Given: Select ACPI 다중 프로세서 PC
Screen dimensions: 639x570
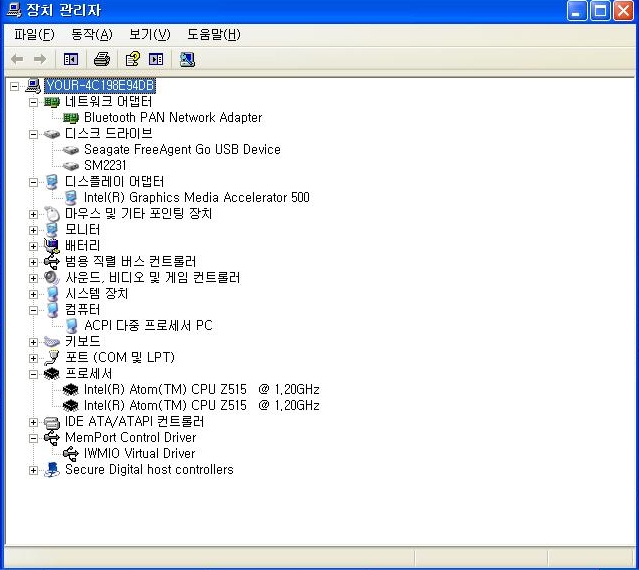Looking at the screenshot, I should click(148, 326).
